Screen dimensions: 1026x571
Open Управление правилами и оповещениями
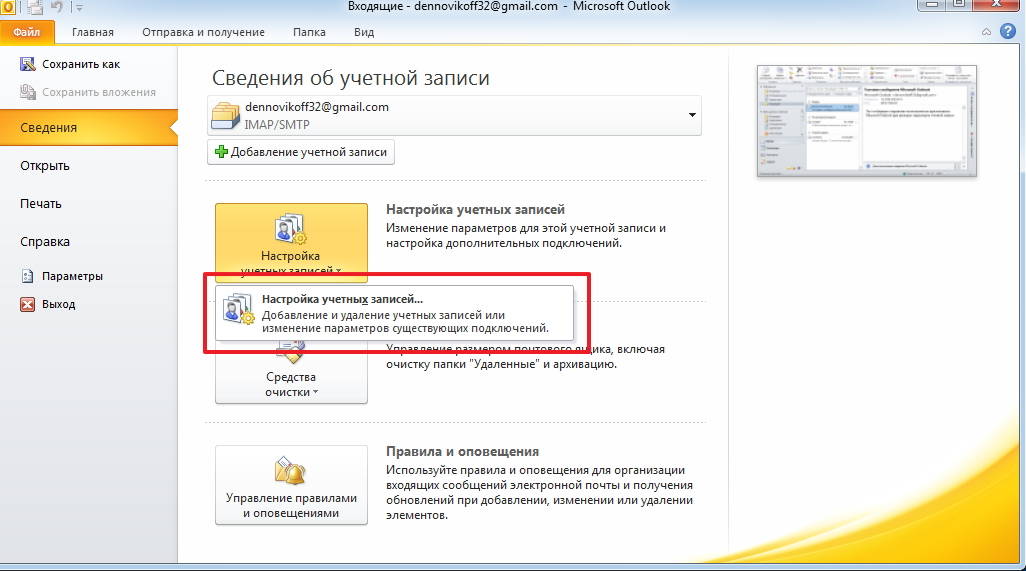pos(291,486)
